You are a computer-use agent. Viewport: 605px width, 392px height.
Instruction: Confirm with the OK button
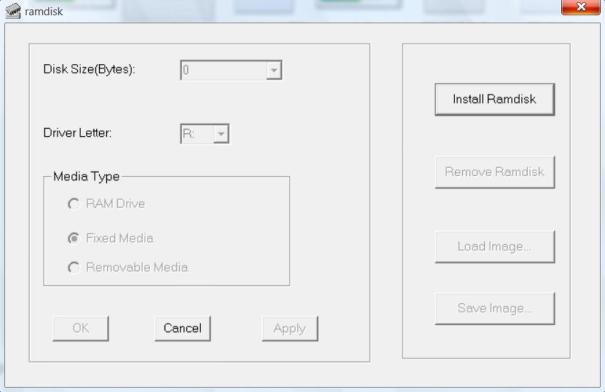[x=81, y=328]
